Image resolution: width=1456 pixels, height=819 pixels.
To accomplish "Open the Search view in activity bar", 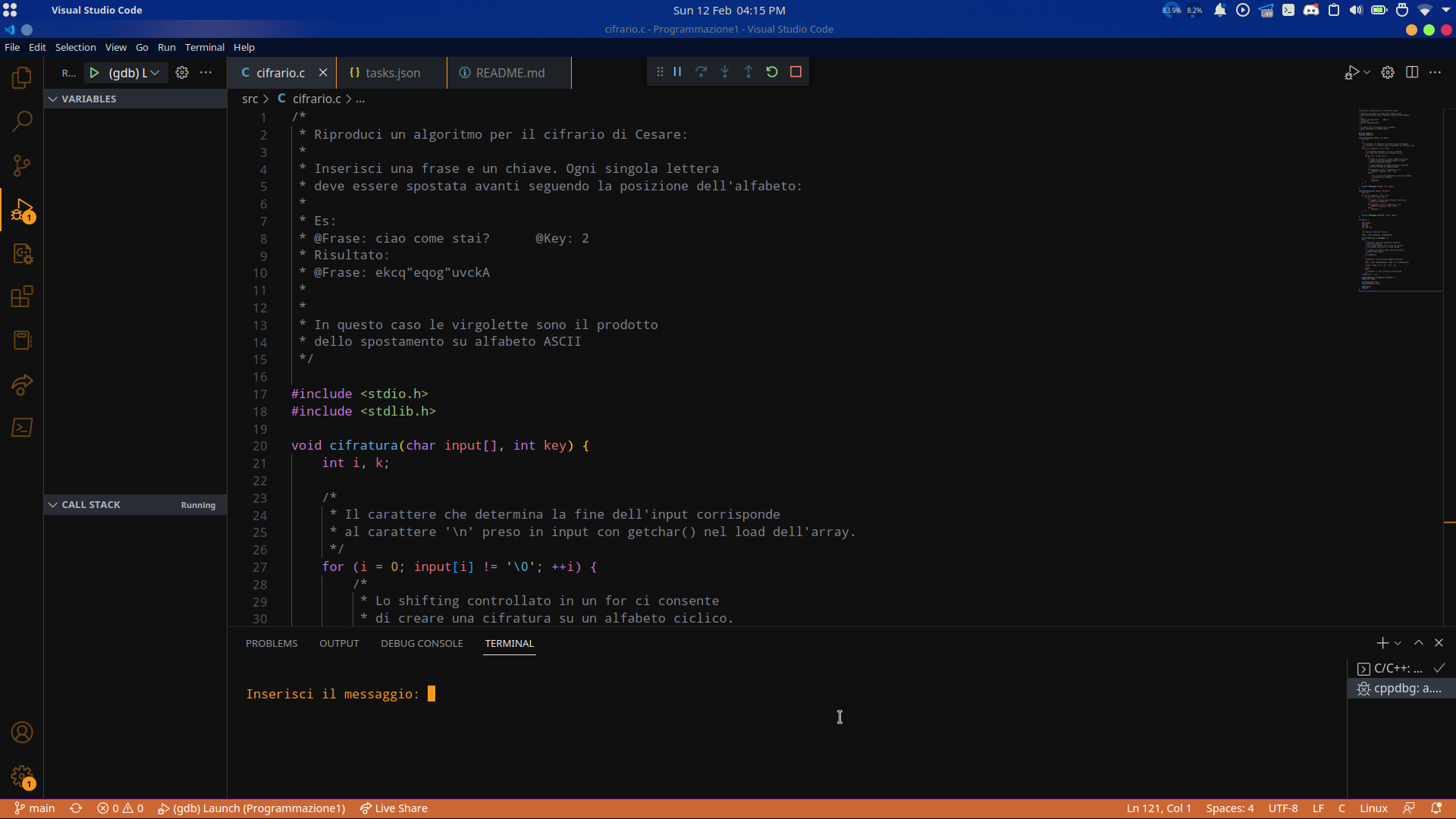I will coord(22,121).
